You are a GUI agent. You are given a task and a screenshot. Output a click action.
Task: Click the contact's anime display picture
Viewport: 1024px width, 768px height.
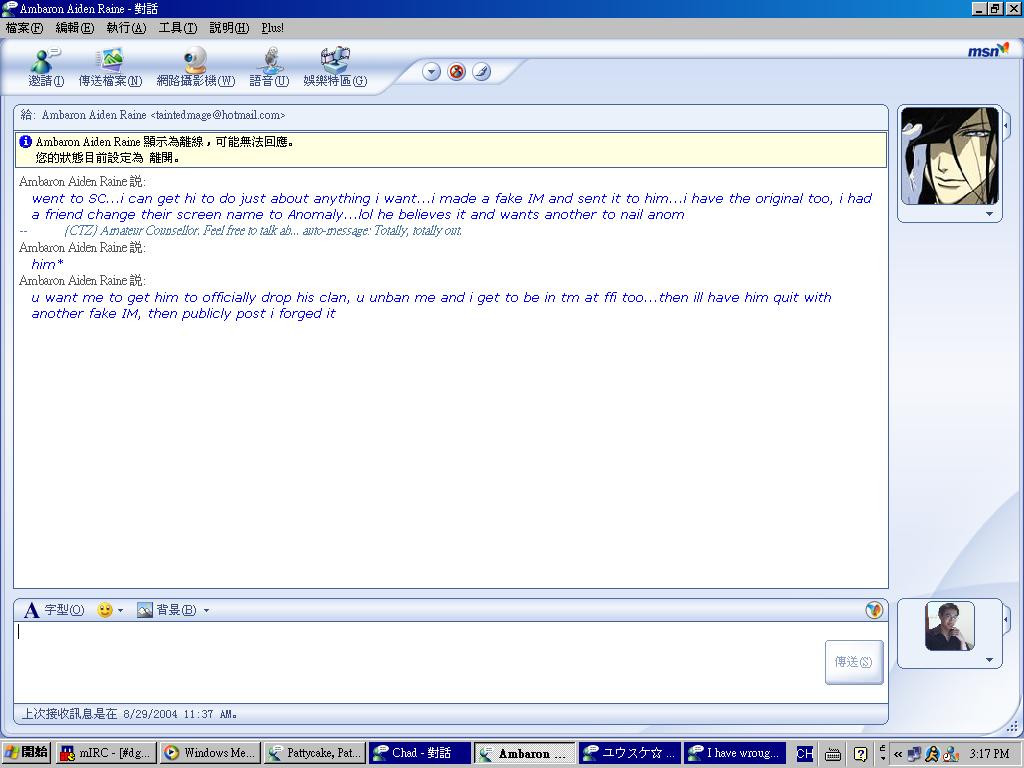[950, 156]
